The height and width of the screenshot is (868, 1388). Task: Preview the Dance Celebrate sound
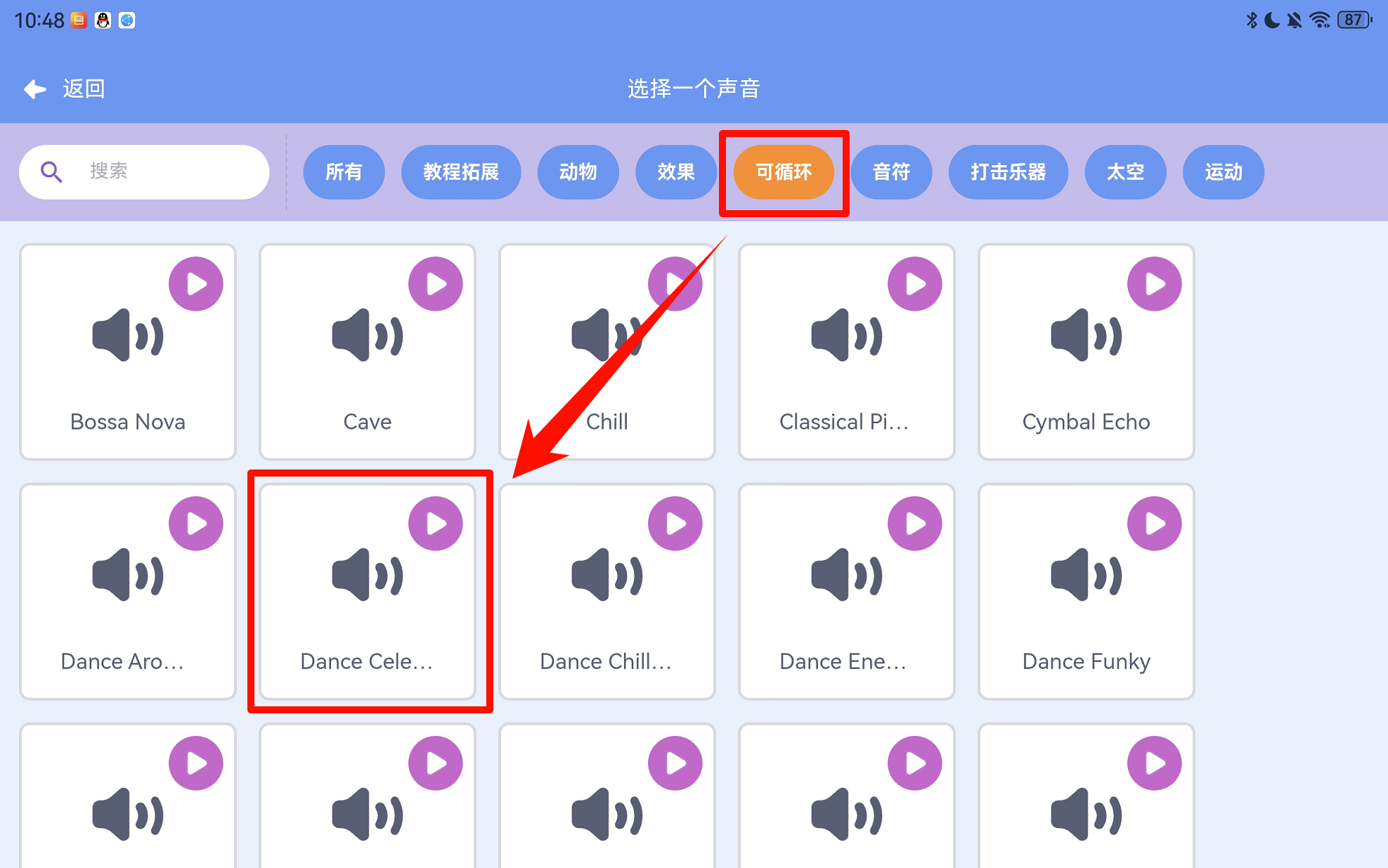click(436, 524)
